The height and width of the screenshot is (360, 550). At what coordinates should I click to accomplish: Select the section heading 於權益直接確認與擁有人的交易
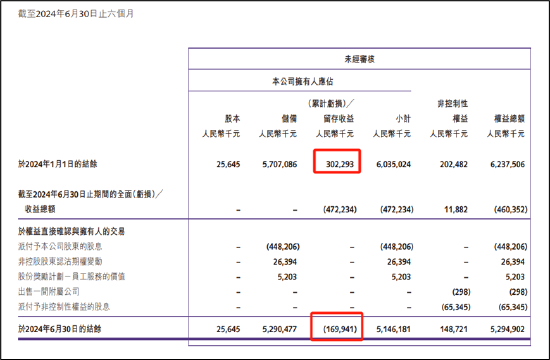point(71,231)
